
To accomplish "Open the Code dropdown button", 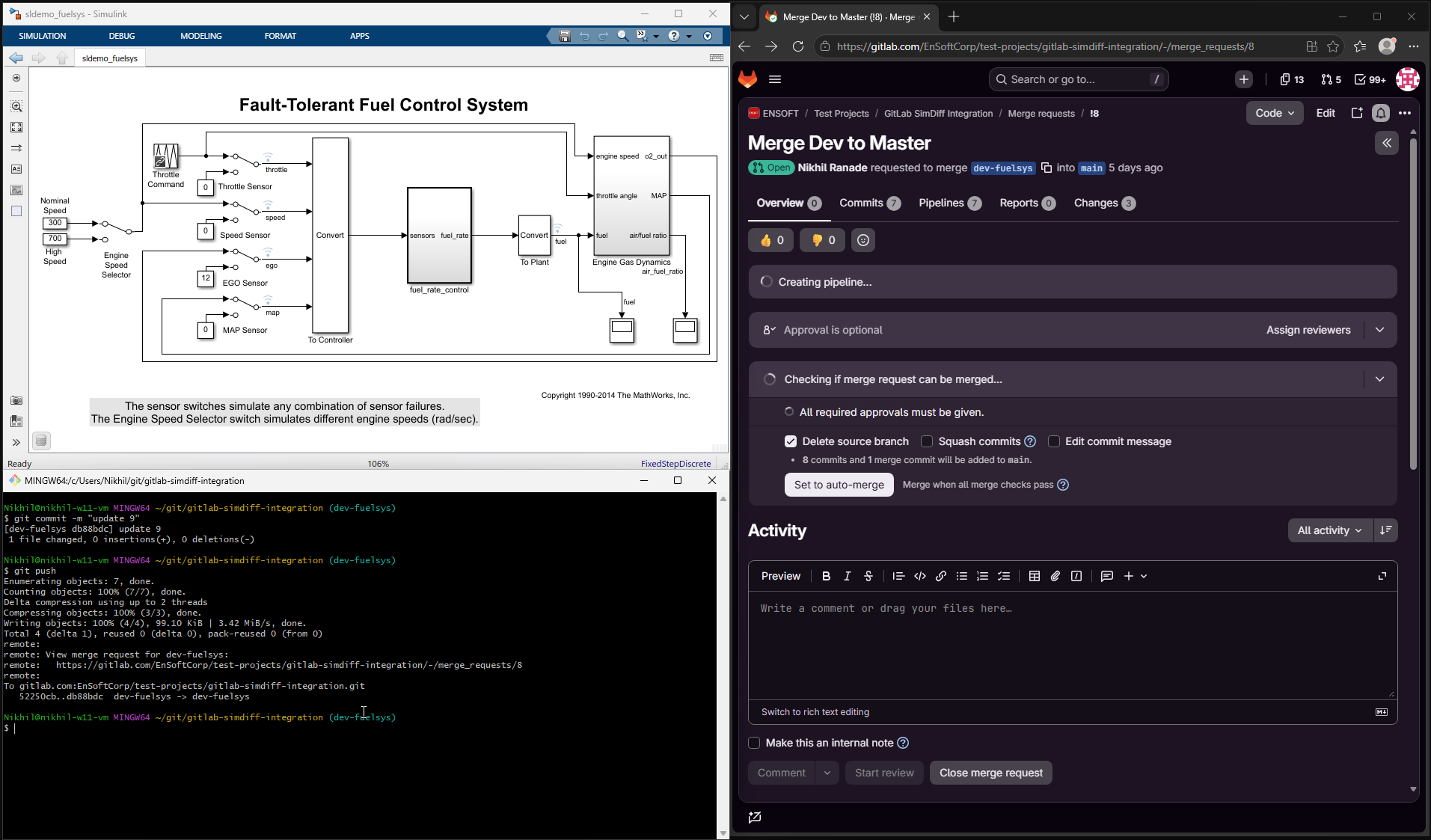I will [x=1275, y=113].
